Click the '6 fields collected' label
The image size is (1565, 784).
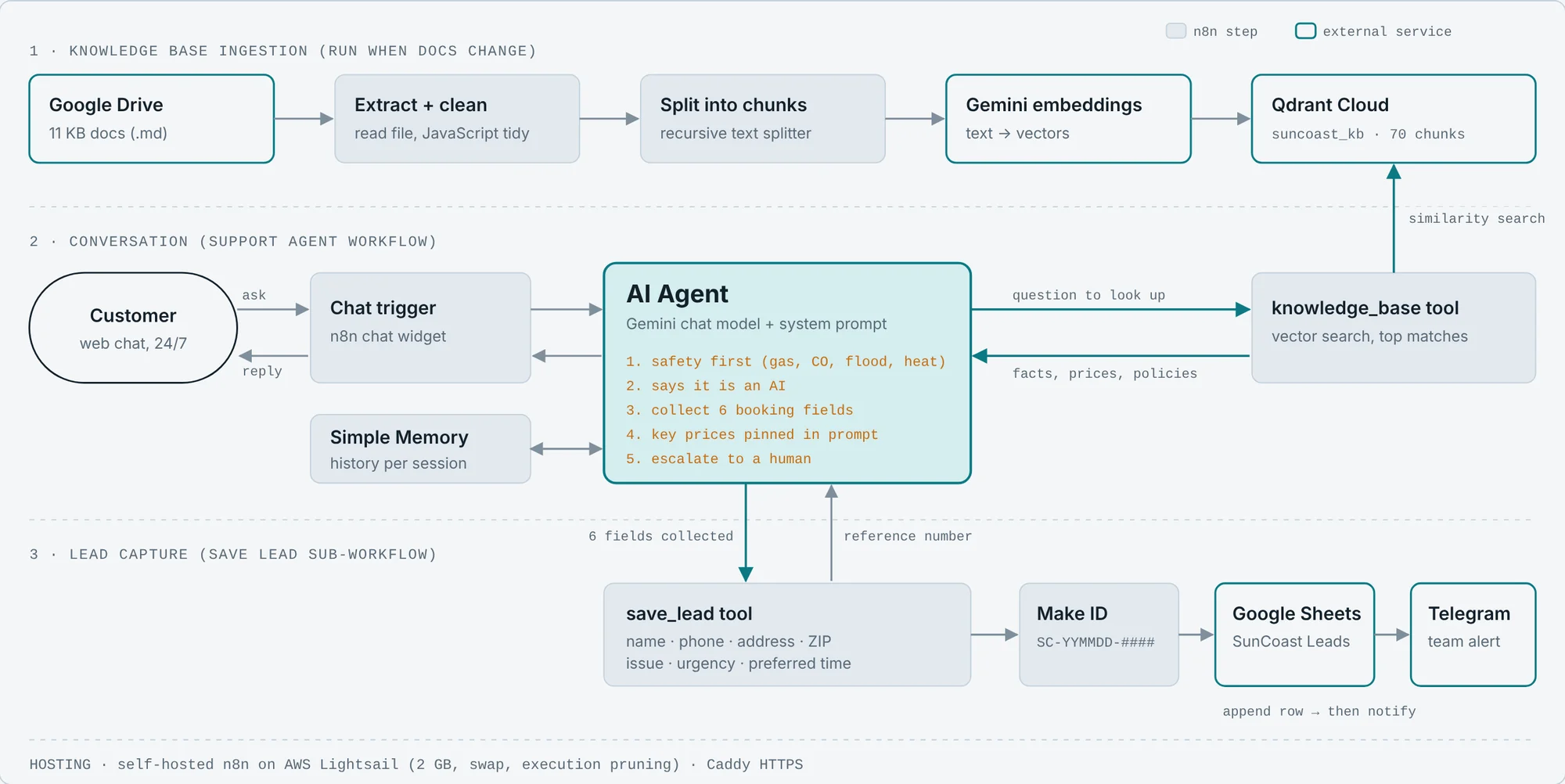point(660,536)
